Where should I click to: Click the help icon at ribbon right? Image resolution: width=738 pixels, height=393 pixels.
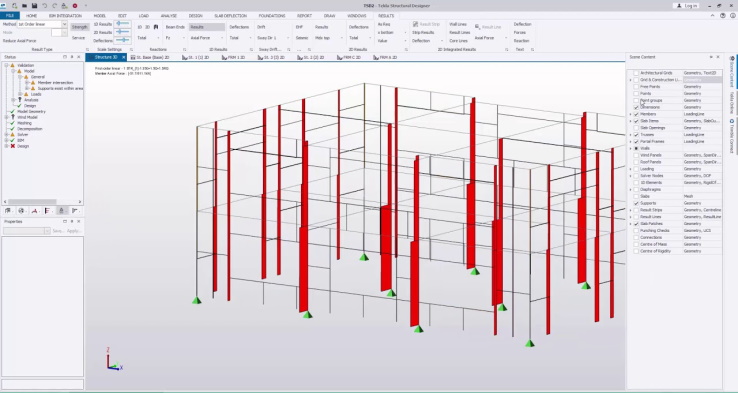723,16
